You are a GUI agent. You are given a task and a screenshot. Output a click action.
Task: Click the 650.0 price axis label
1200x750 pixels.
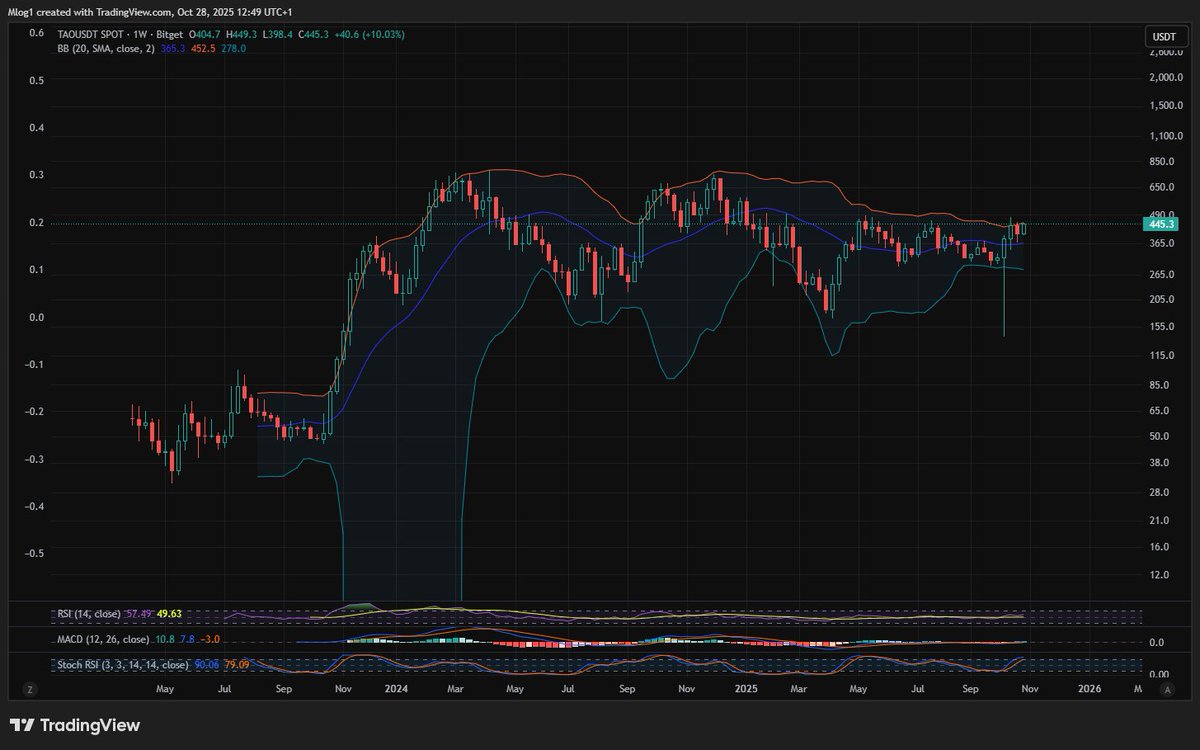[x=1160, y=187]
